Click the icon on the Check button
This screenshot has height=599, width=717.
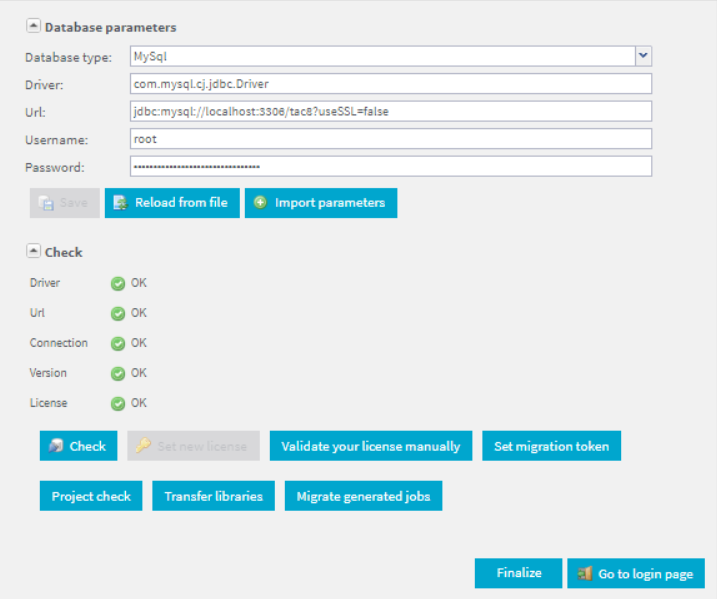click(56, 446)
